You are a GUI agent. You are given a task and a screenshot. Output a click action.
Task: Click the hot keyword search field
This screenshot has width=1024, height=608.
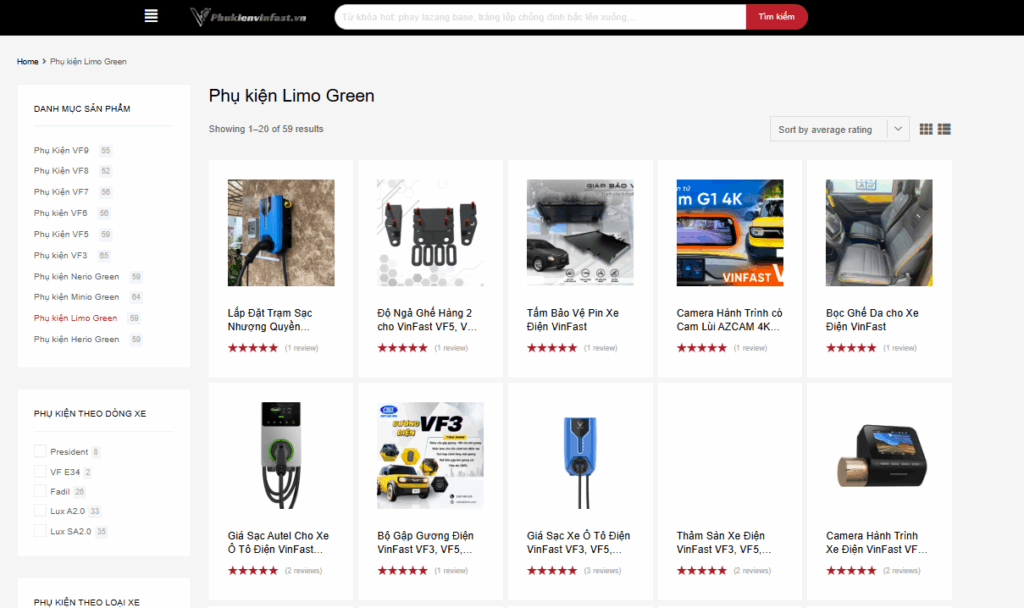[540, 17]
